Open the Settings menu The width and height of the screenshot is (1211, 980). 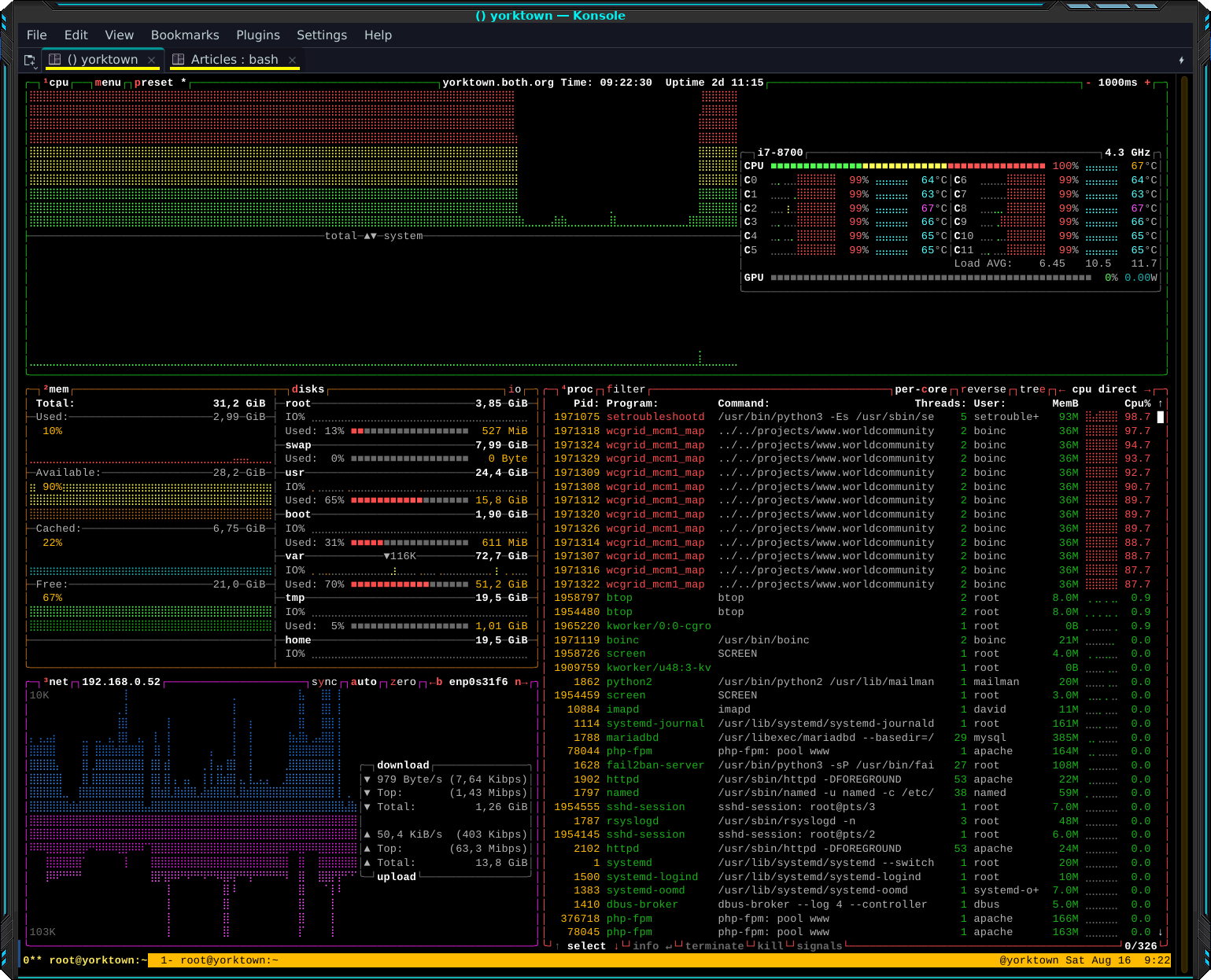click(322, 35)
